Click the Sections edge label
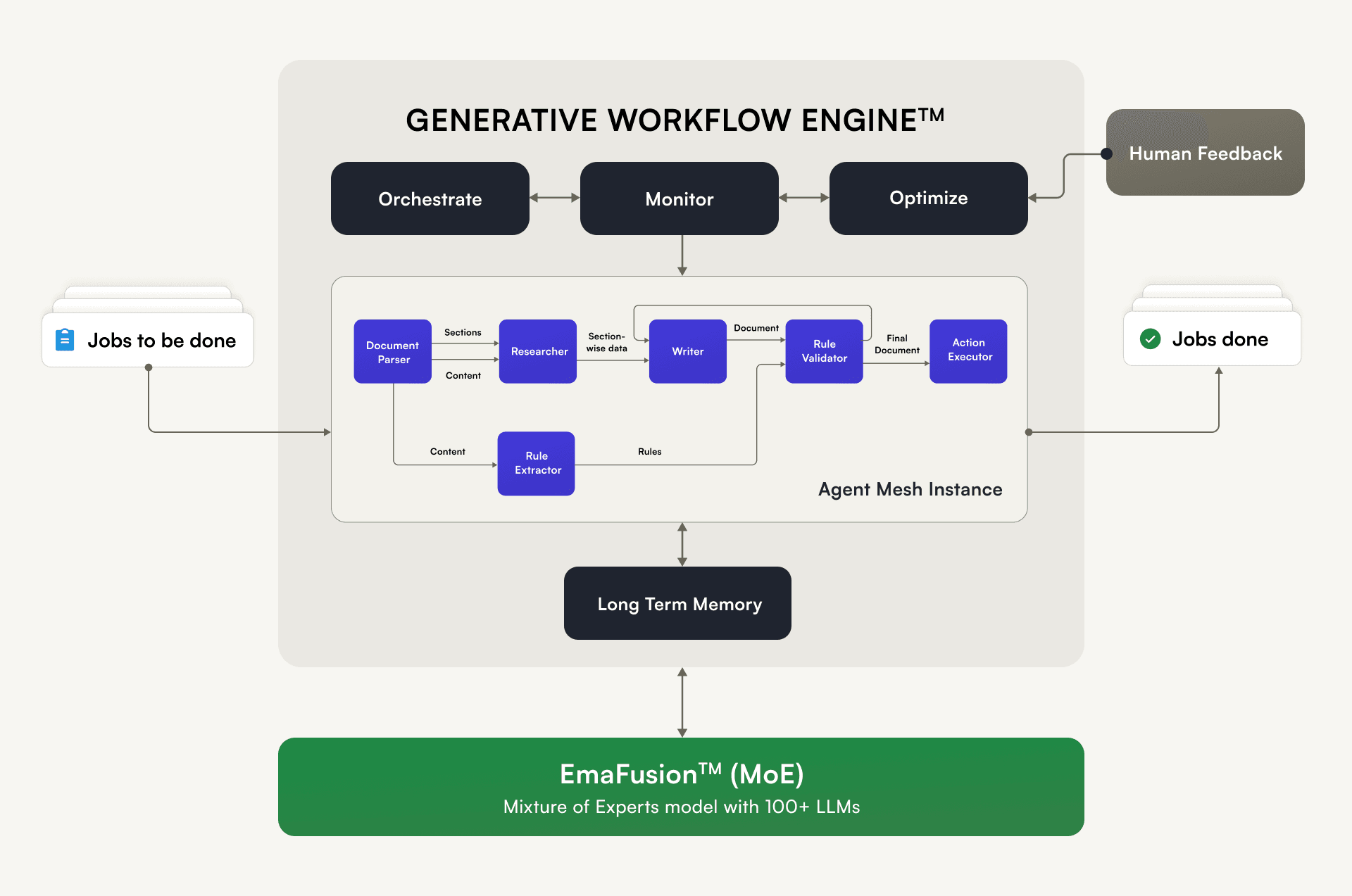The image size is (1352, 896). (463, 332)
